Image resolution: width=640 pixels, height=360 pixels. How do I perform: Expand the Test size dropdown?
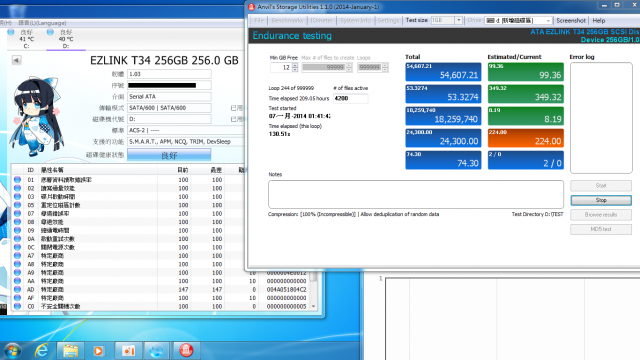[x=458, y=20]
